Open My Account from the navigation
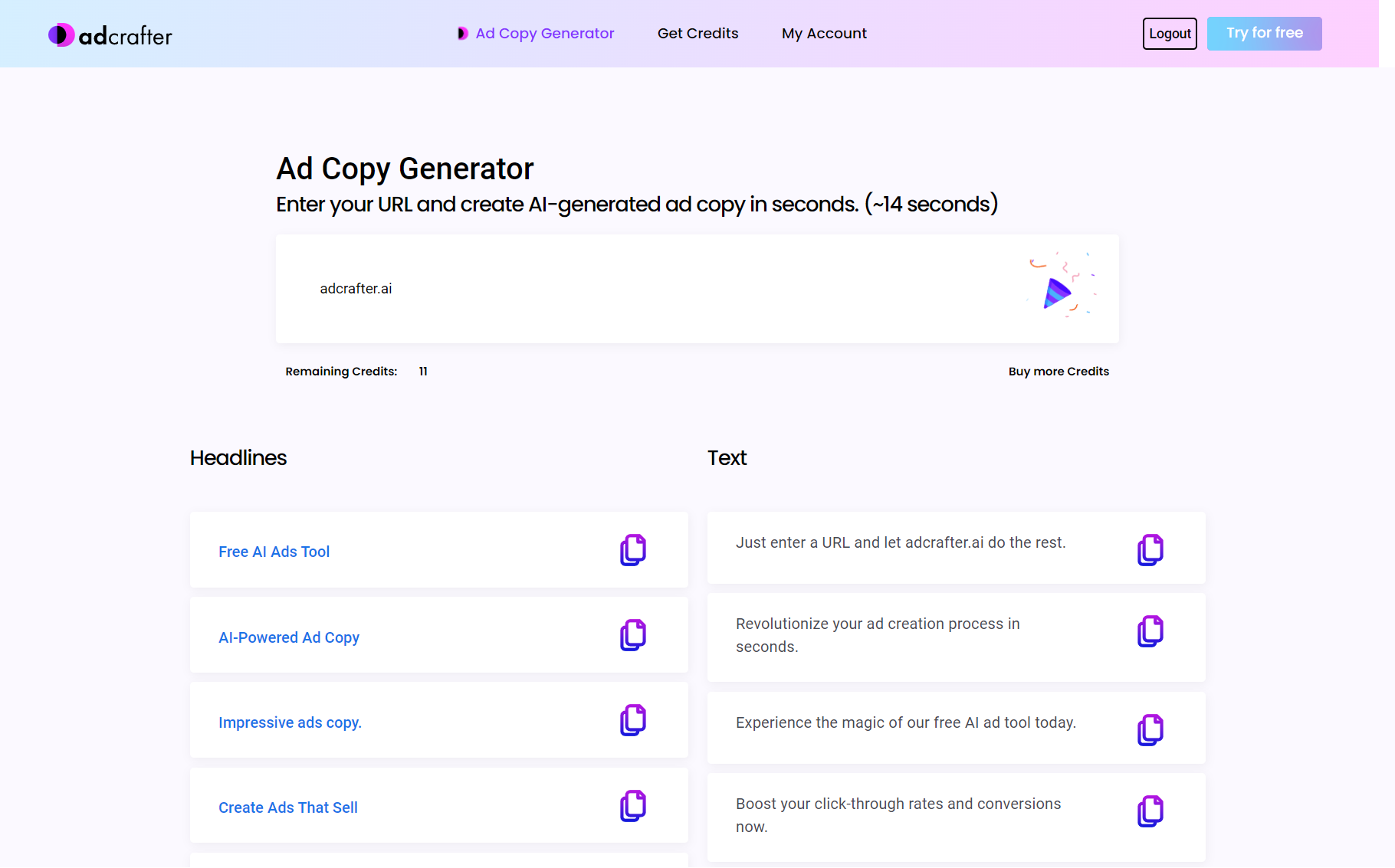Viewport: 1395px width, 868px height. [x=824, y=34]
